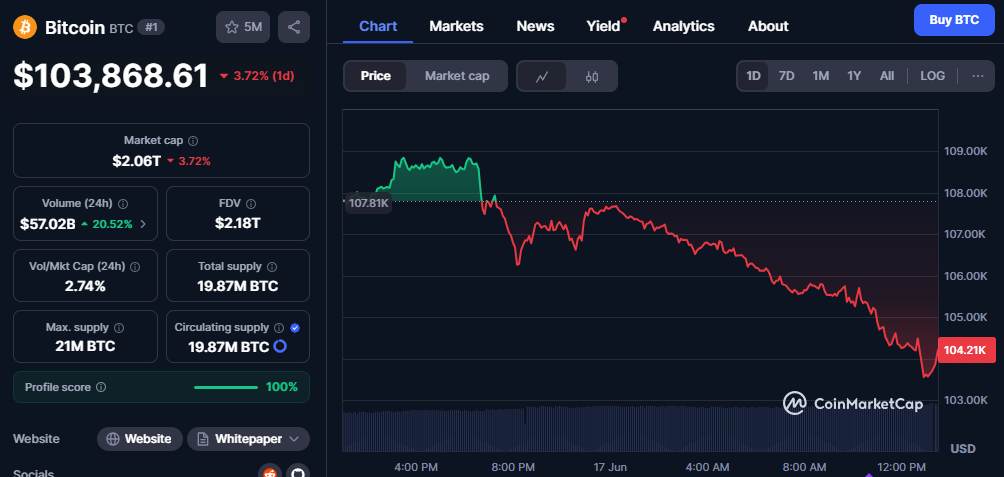
Task: Open the Yield tab
Action: 603,26
